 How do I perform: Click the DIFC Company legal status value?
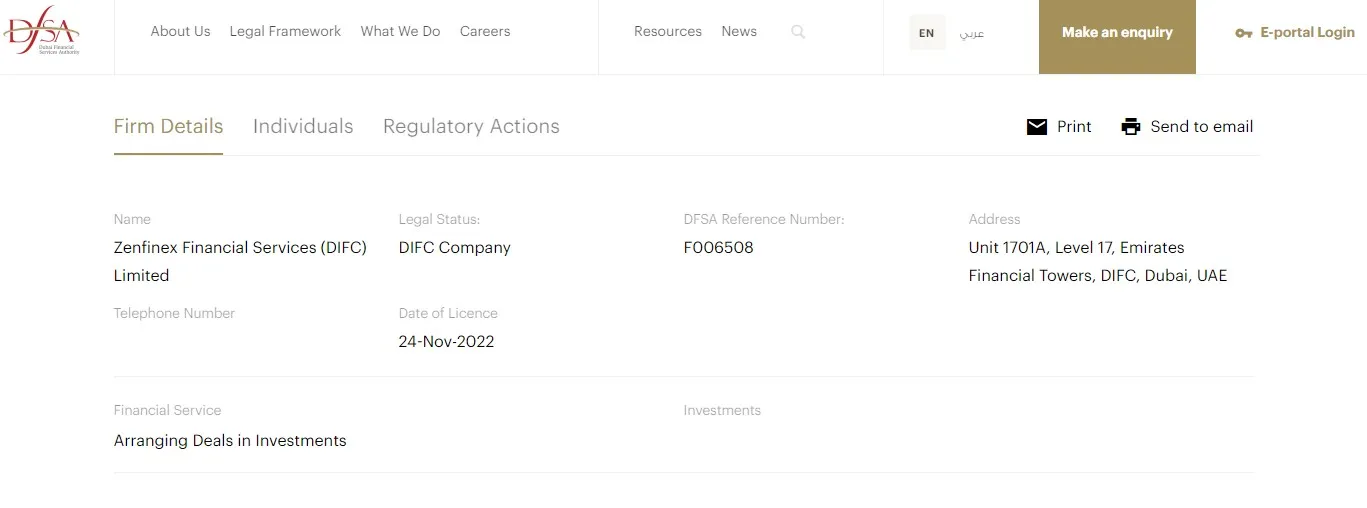coord(454,248)
